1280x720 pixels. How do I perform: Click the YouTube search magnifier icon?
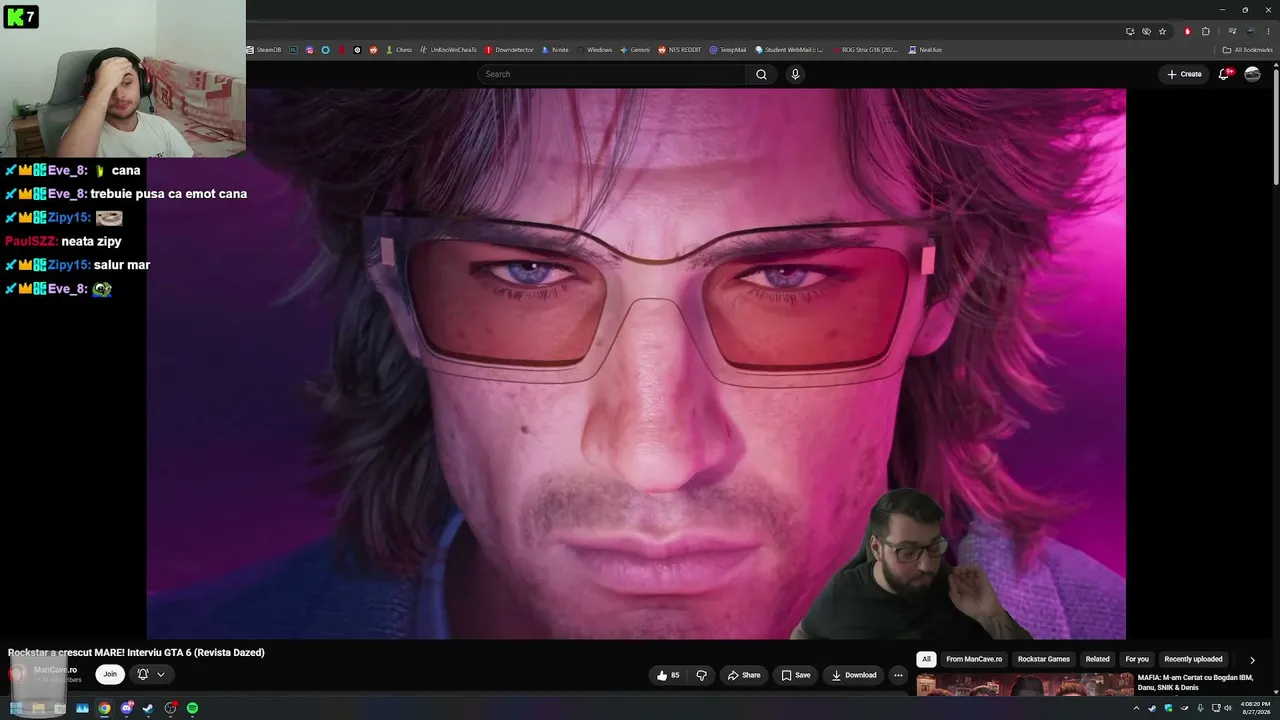(761, 74)
